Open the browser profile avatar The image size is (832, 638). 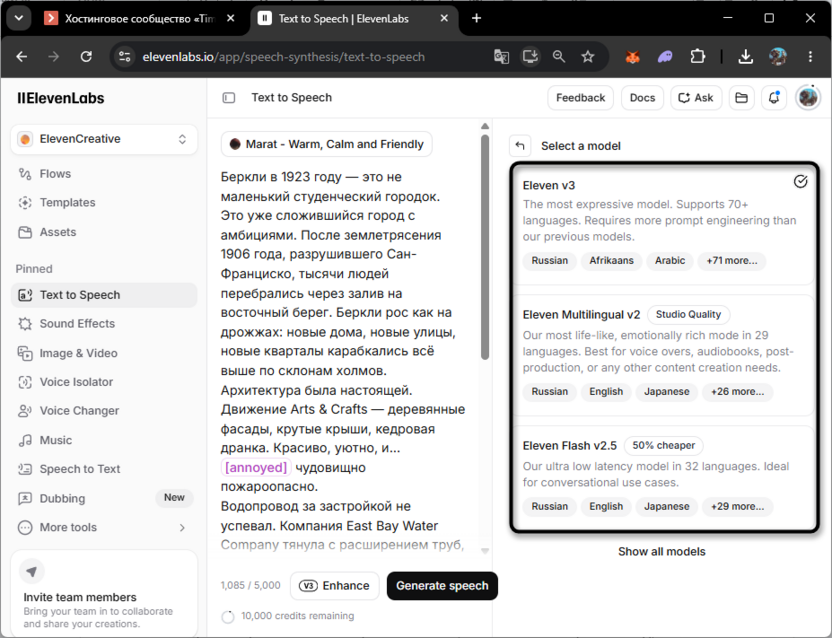pos(778,56)
